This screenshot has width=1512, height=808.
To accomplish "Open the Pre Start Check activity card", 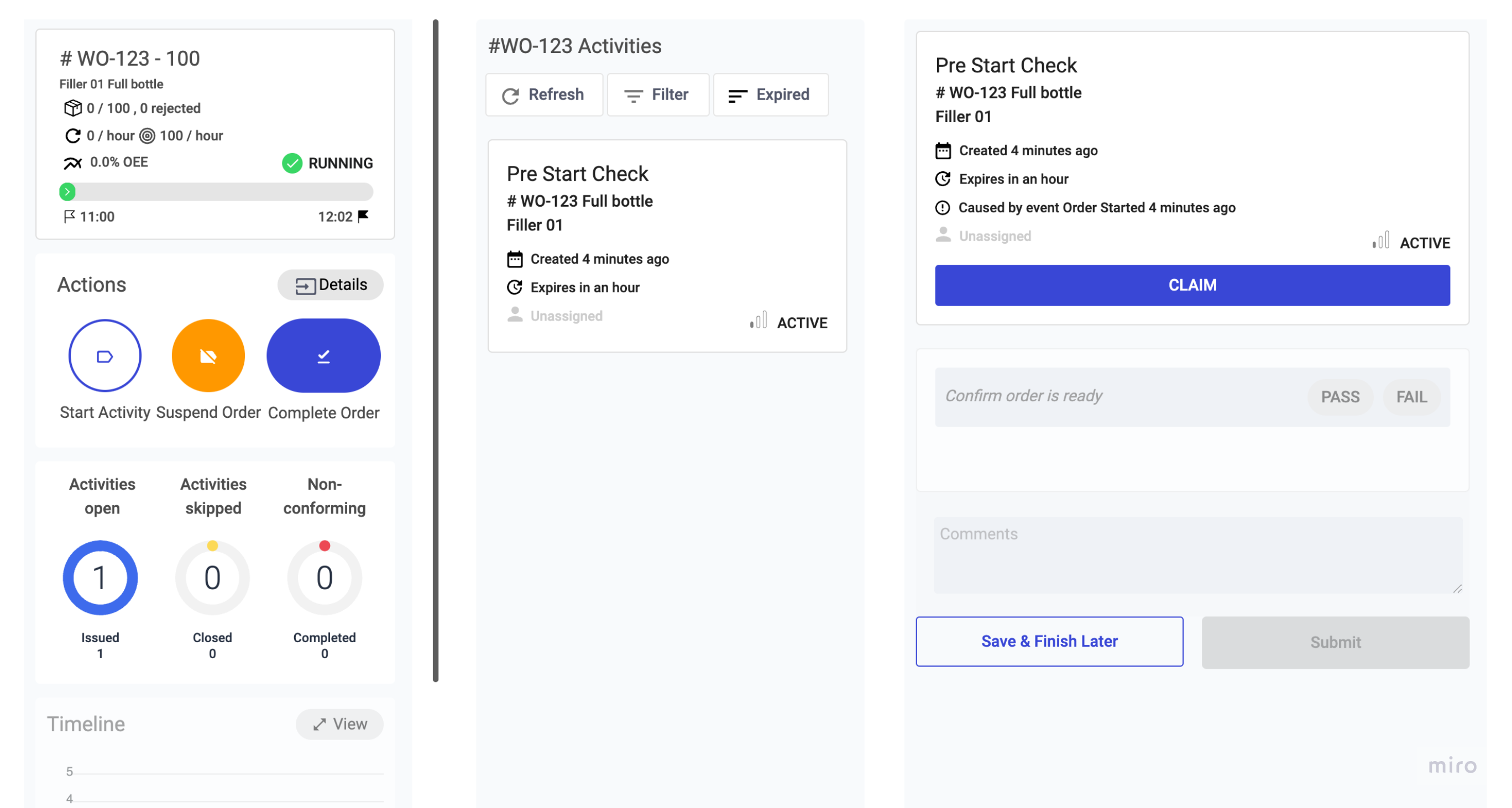I will pos(667,245).
